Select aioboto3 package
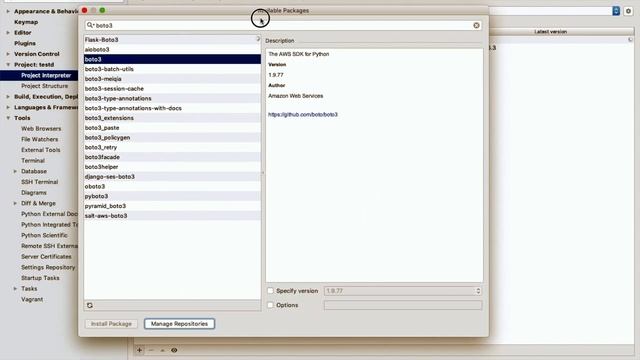Viewport: 640px width, 360px height. [x=172, y=49]
